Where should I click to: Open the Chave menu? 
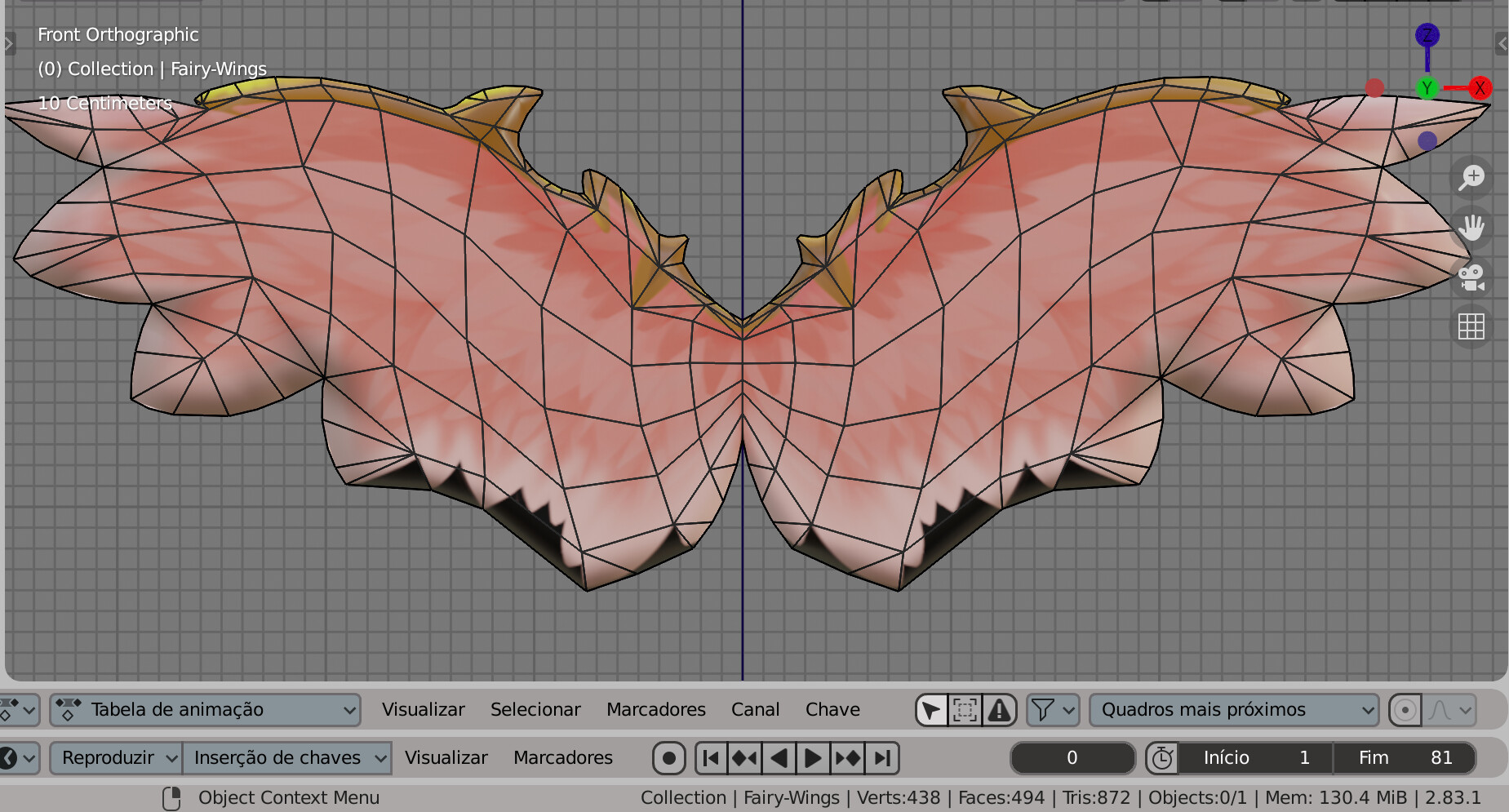click(x=832, y=709)
